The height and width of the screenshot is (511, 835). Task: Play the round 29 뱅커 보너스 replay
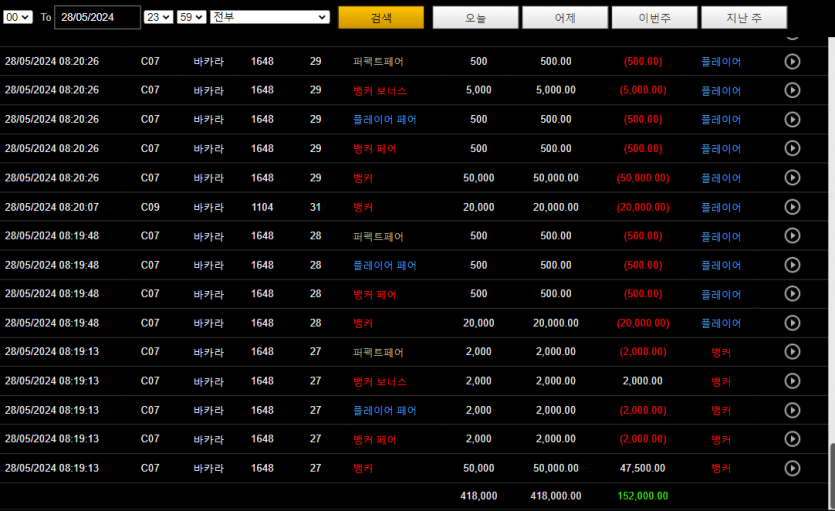pos(792,90)
